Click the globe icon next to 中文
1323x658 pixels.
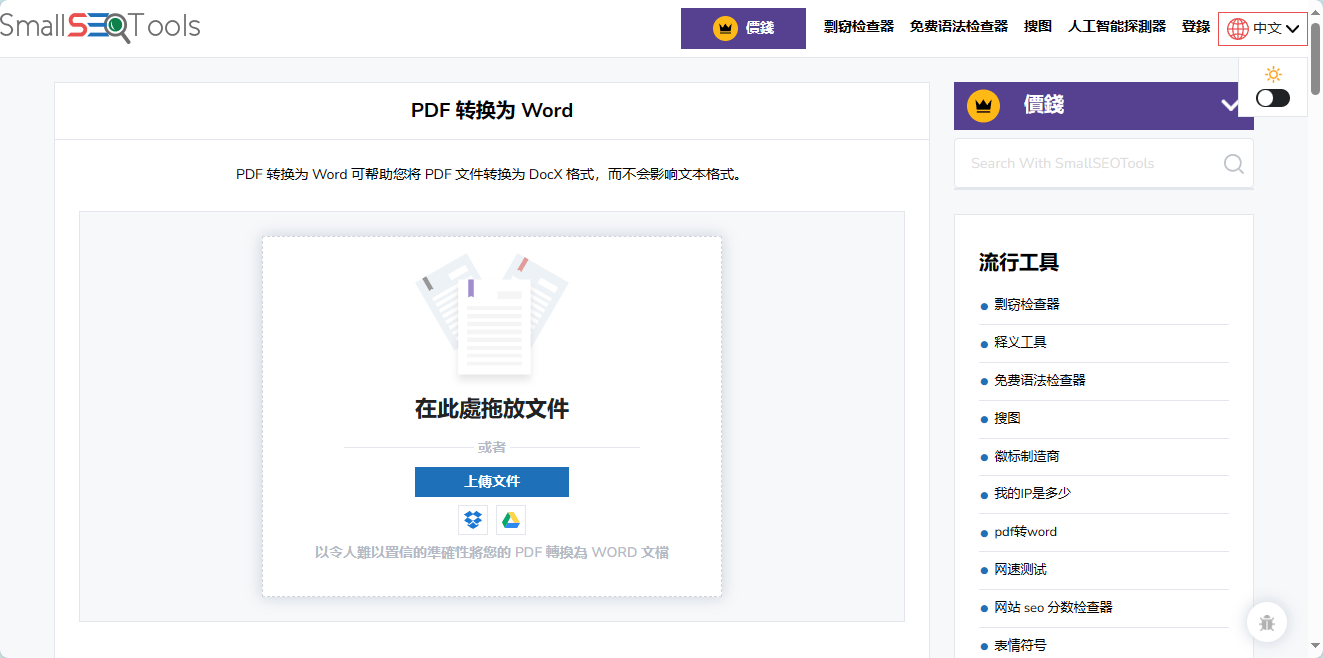(x=1237, y=27)
